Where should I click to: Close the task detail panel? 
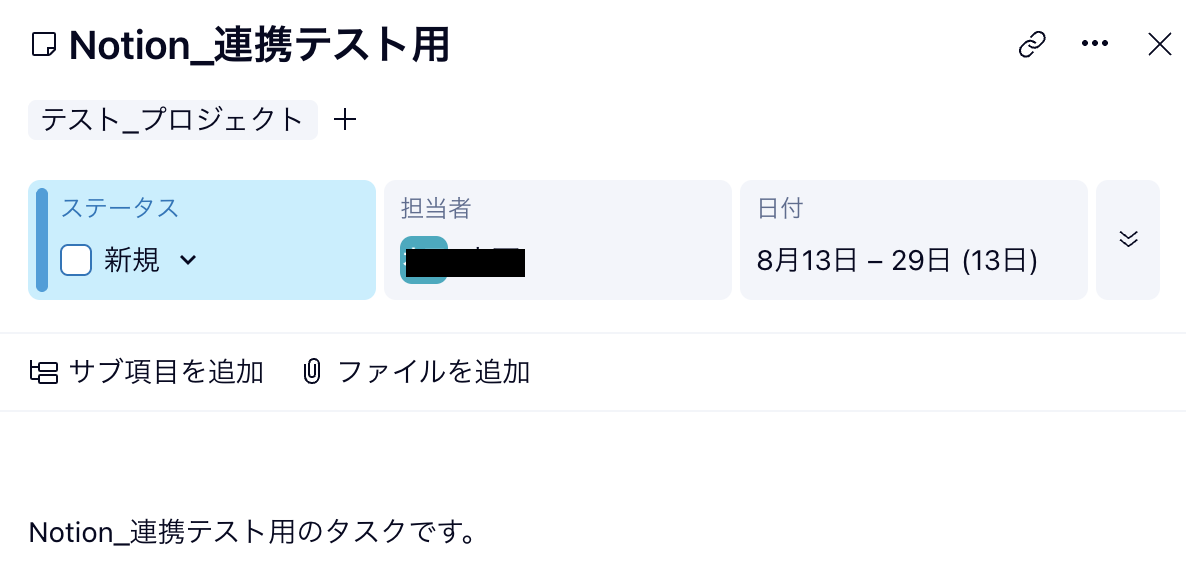(x=1159, y=44)
